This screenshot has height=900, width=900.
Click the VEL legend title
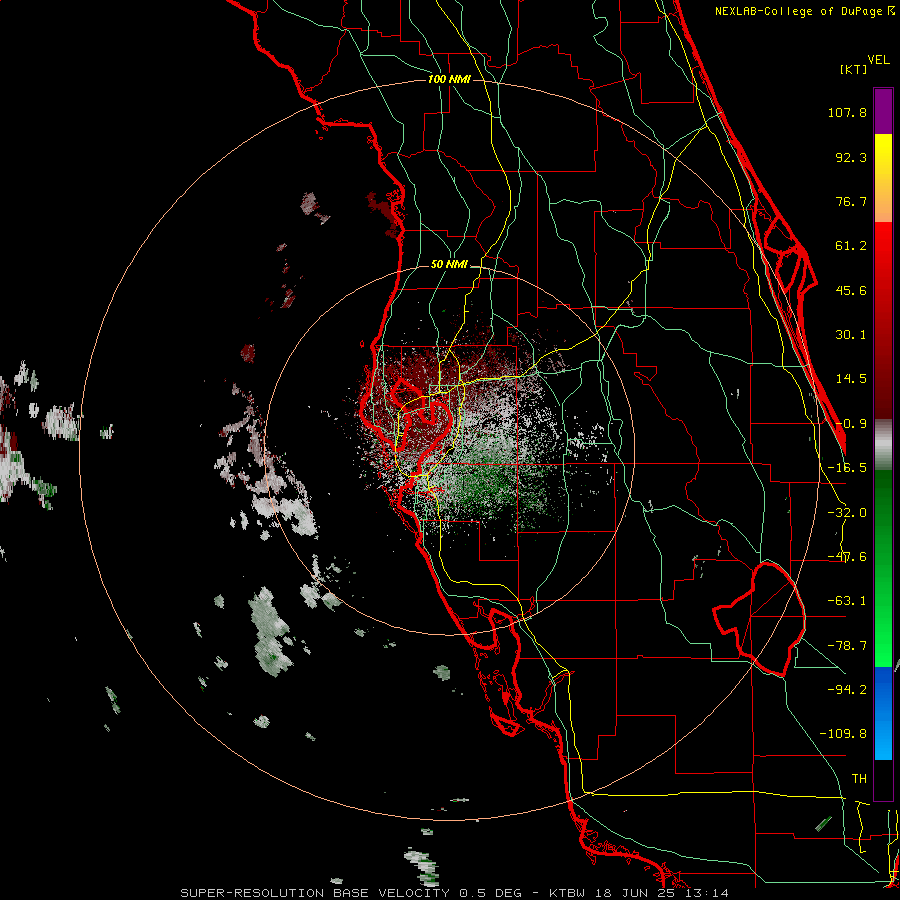tap(878, 60)
